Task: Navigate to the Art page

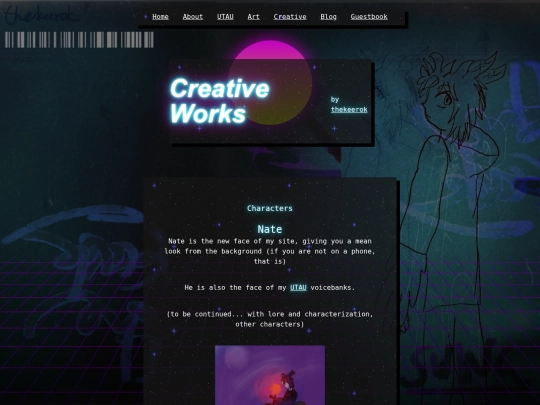Action: [x=253, y=17]
